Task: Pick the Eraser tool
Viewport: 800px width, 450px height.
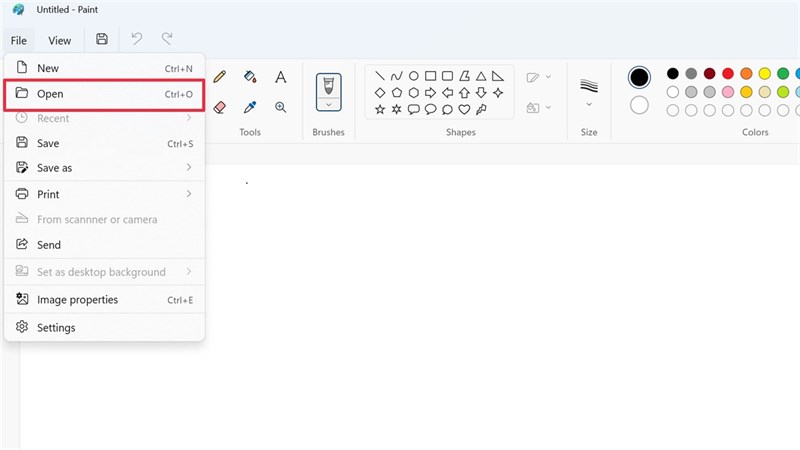Action: 220,106
